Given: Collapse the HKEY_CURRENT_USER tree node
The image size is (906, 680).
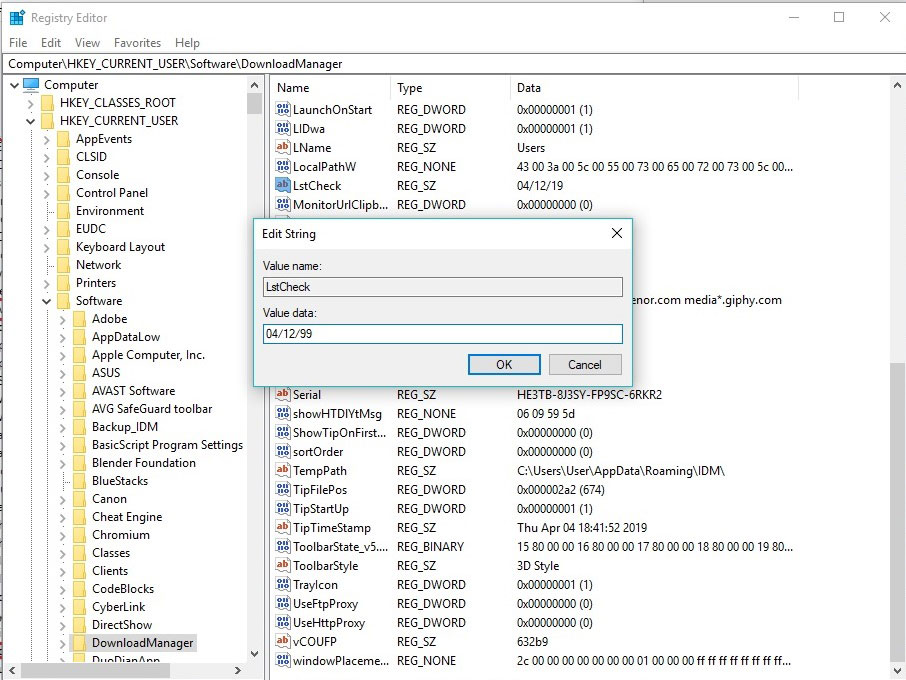Looking at the screenshot, I should tap(30, 121).
